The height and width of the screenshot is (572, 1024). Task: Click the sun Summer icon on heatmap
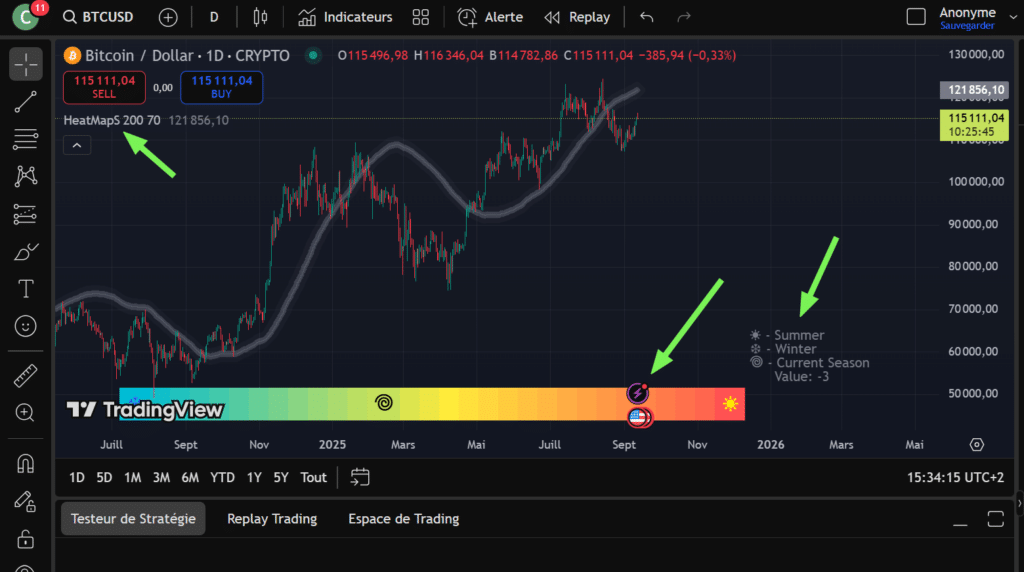[x=730, y=404]
